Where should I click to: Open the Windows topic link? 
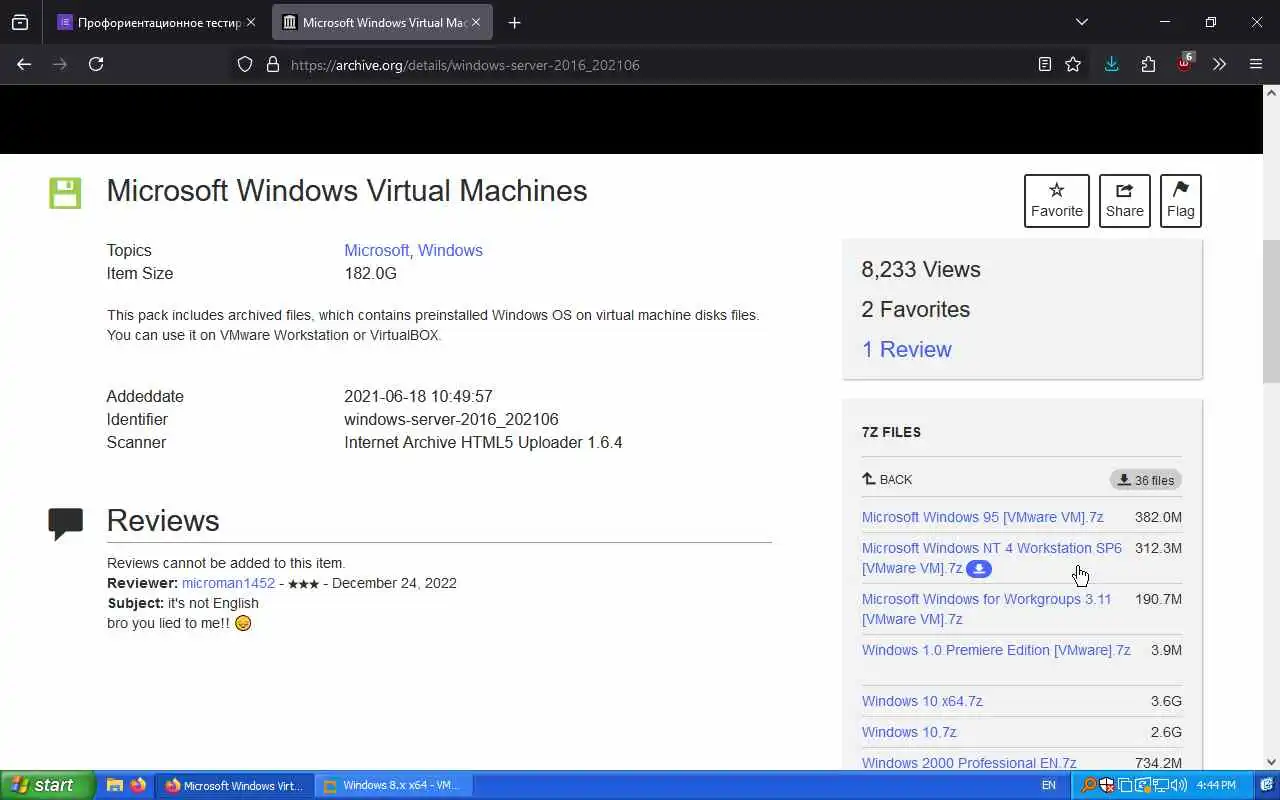click(450, 250)
